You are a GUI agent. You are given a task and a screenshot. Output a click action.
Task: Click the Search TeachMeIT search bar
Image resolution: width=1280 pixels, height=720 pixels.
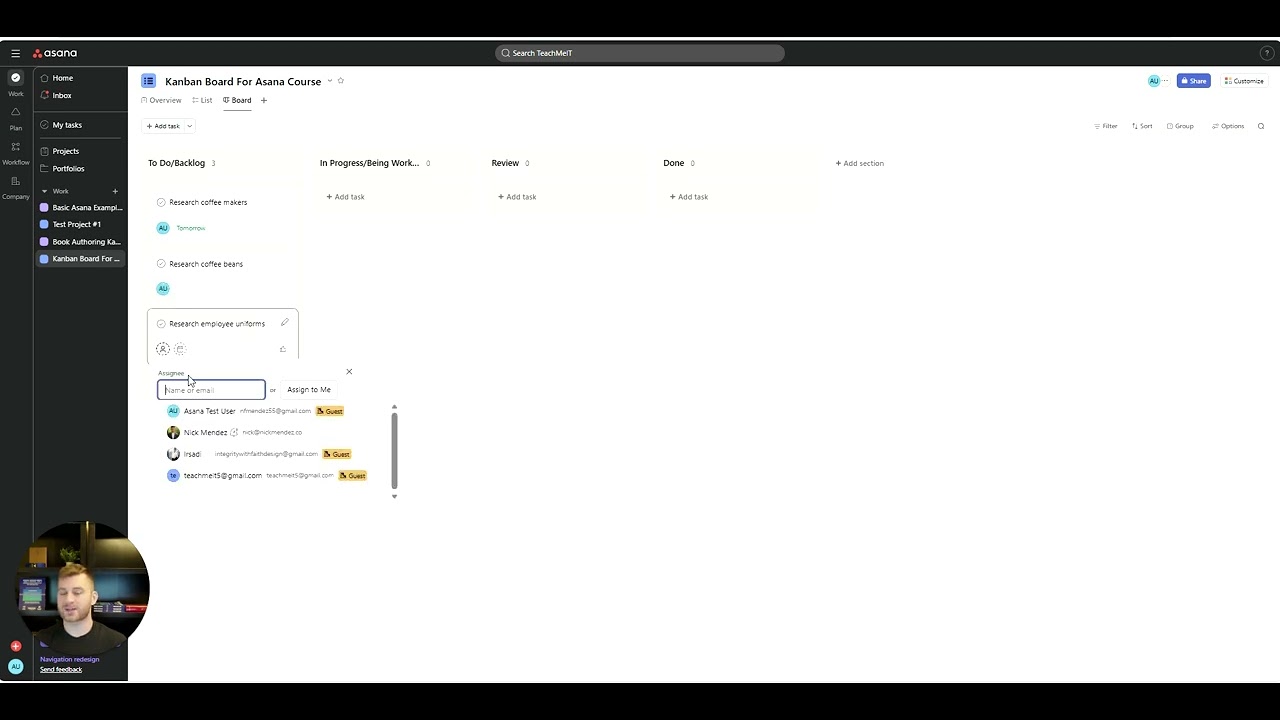coord(640,53)
